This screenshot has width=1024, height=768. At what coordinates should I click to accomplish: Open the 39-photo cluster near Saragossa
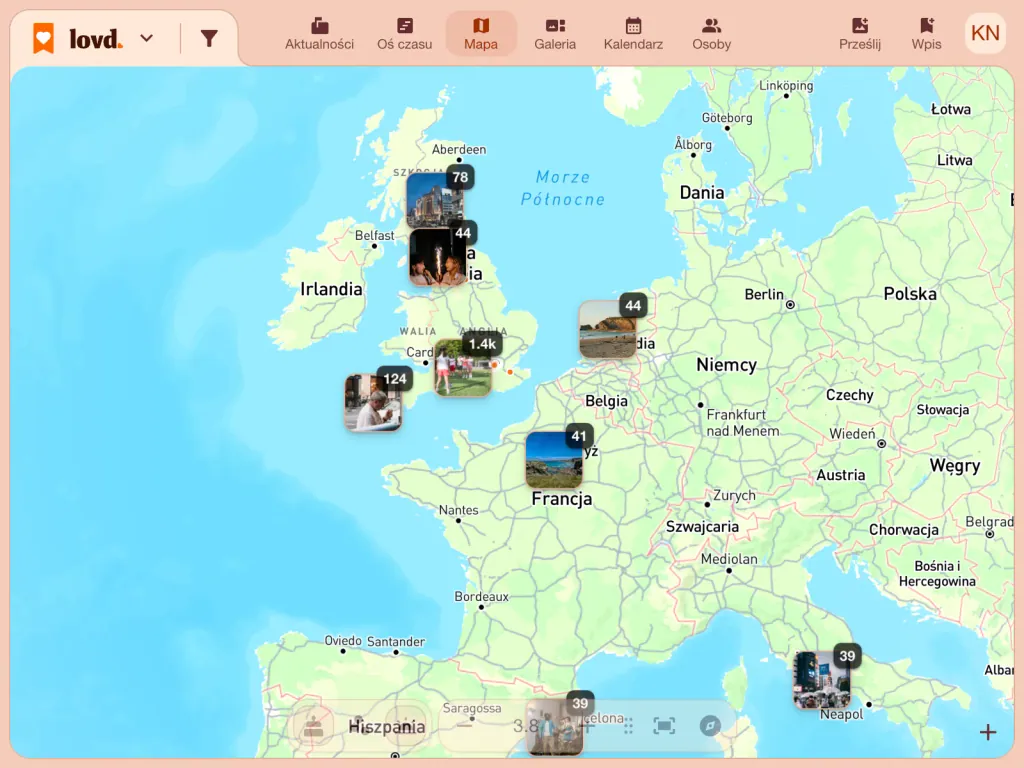click(555, 728)
